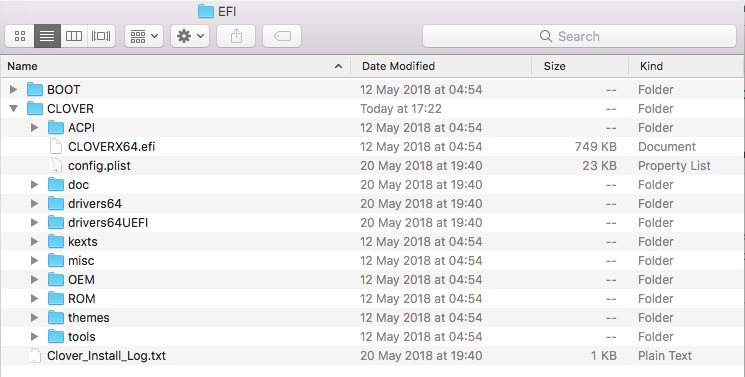Click the EFI folder title icon

click(x=206, y=11)
